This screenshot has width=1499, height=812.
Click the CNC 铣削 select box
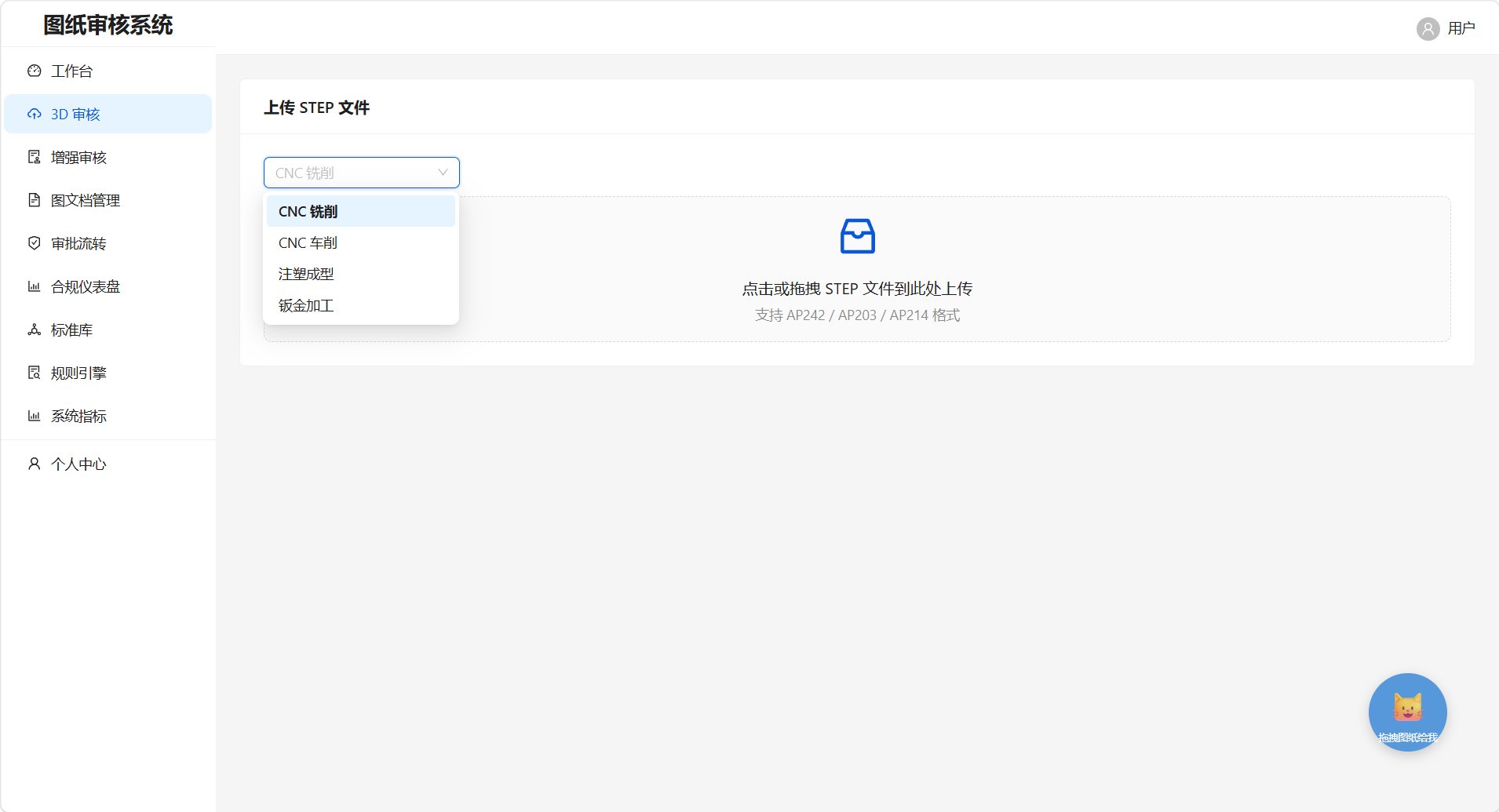coord(361,173)
